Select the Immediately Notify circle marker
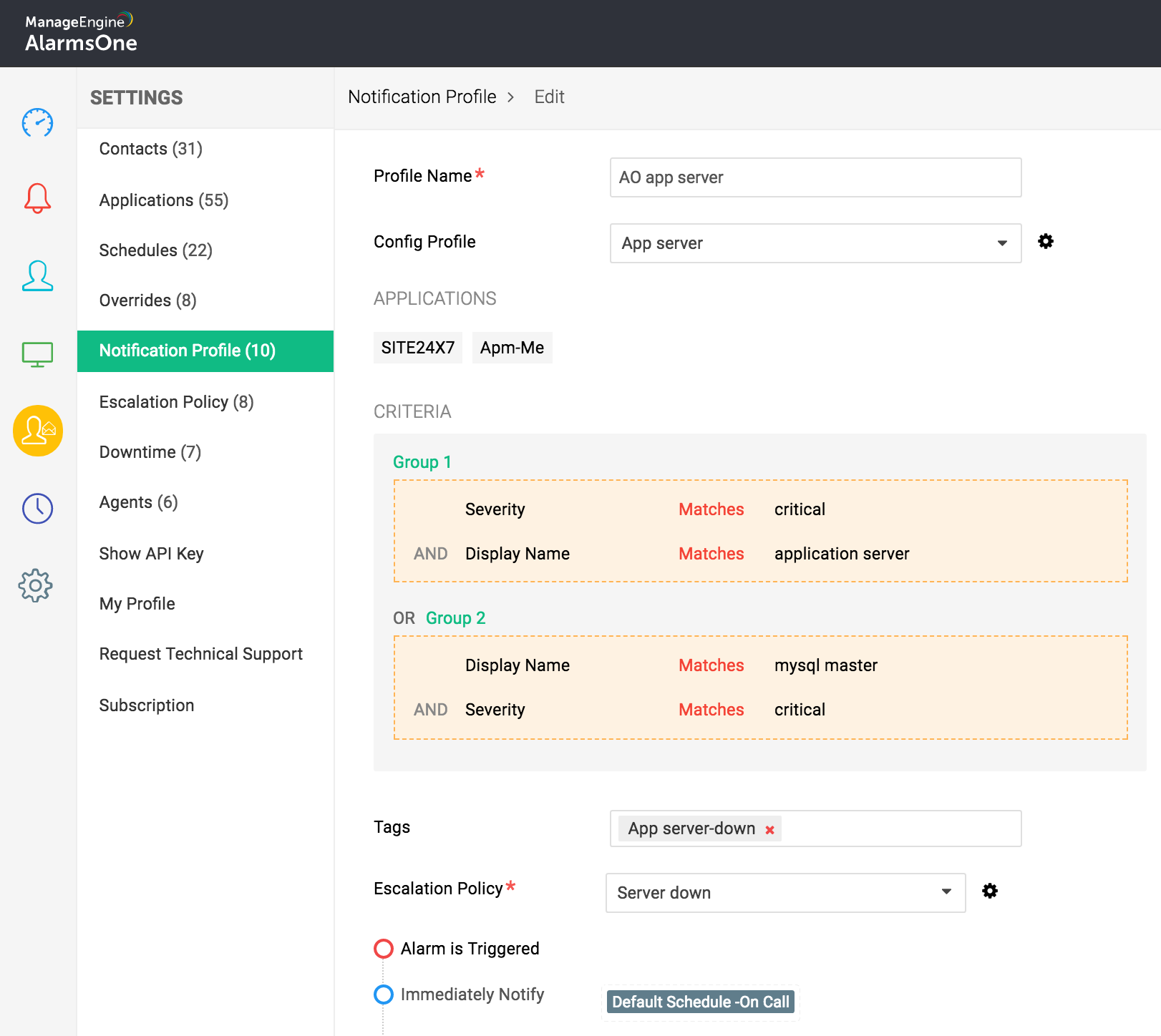 384,995
